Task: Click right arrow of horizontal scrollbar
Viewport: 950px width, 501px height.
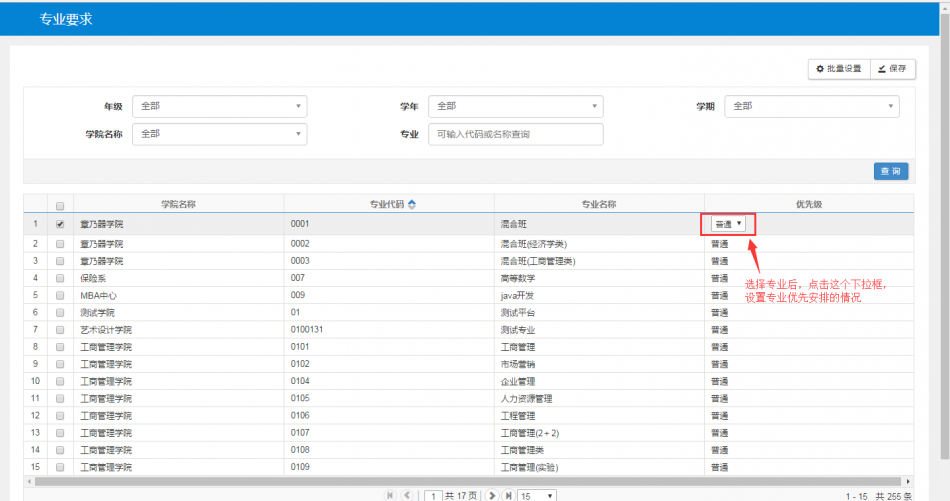Action: 907,482
